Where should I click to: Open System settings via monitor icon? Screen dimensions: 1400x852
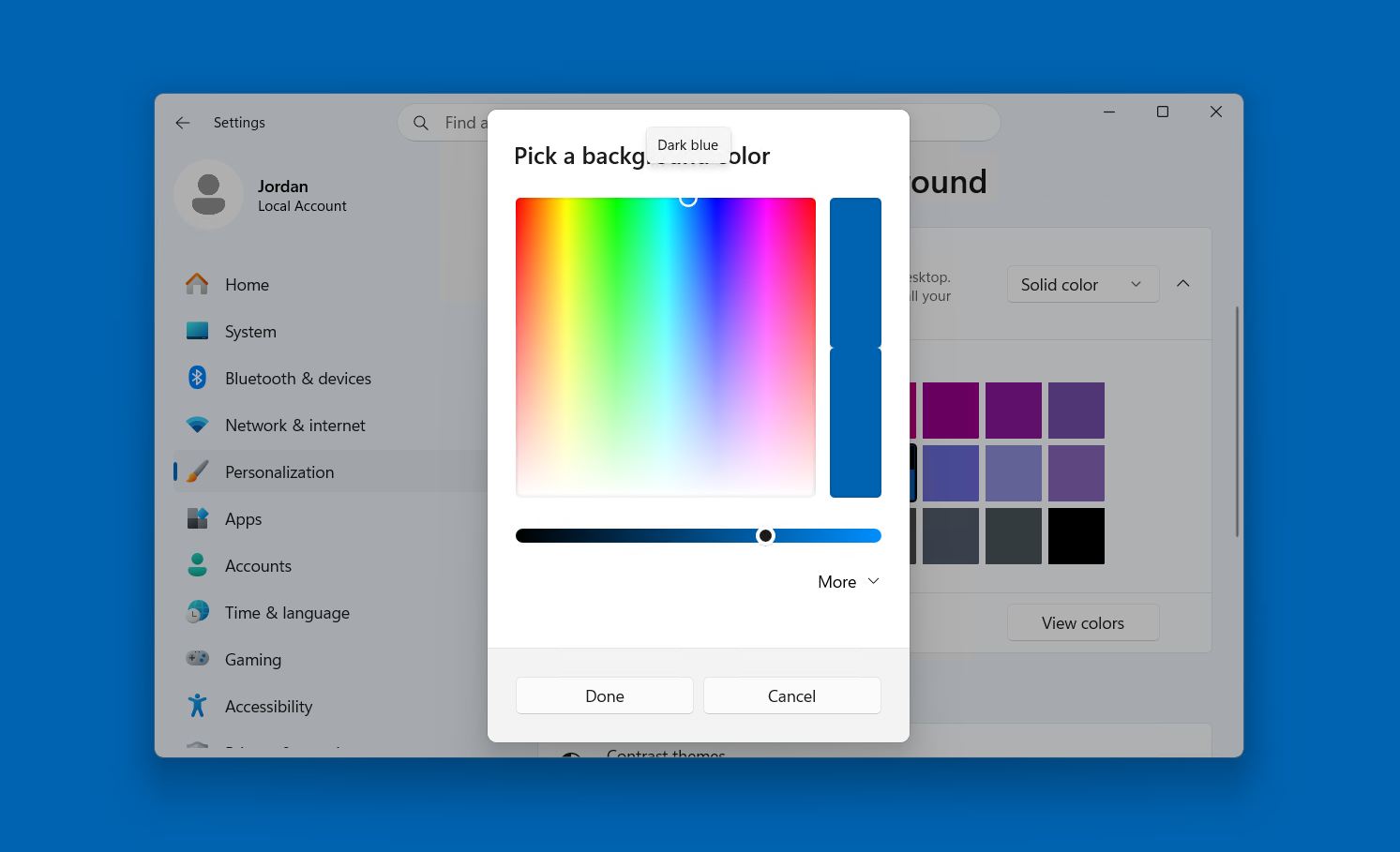(197, 331)
